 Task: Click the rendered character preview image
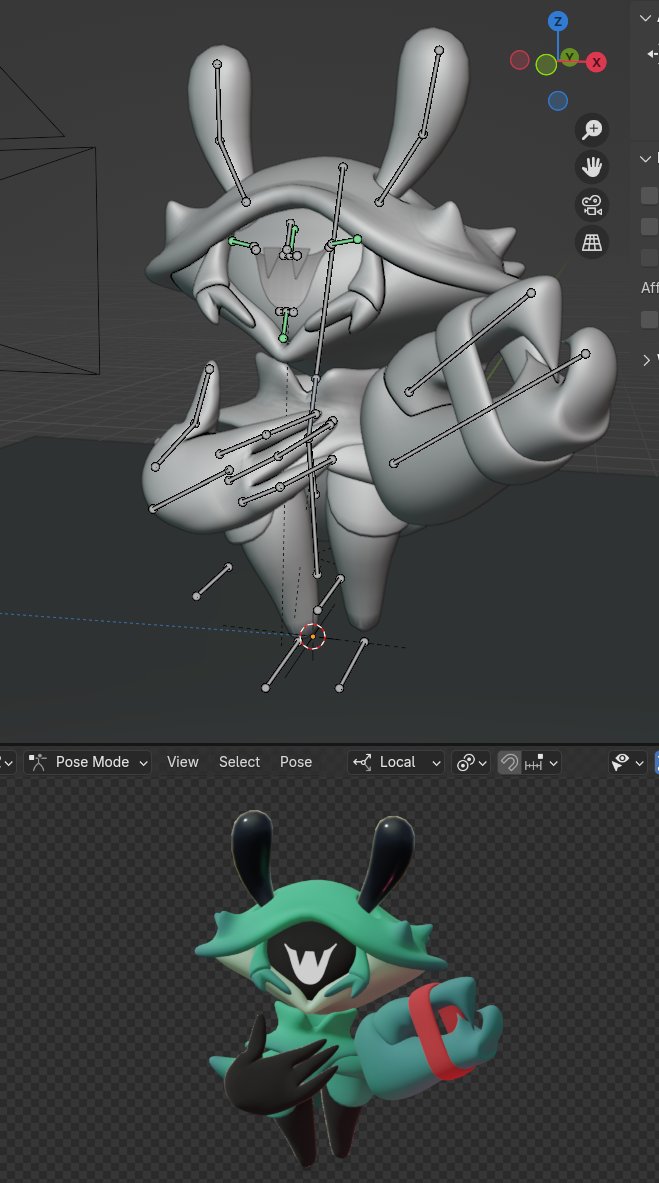[347, 987]
